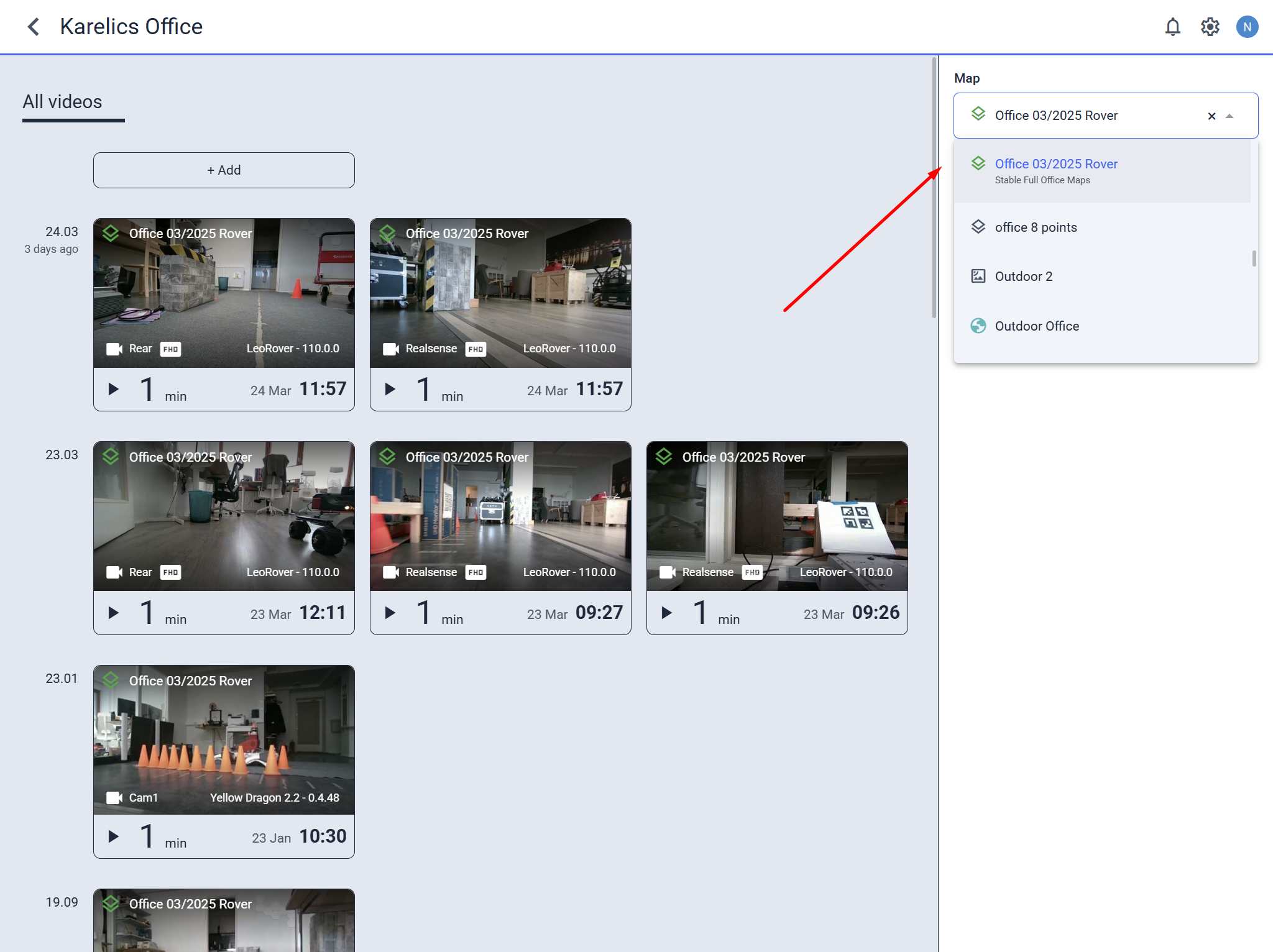Open the Yellow Dragon Cam1 thumbnail

point(224,740)
